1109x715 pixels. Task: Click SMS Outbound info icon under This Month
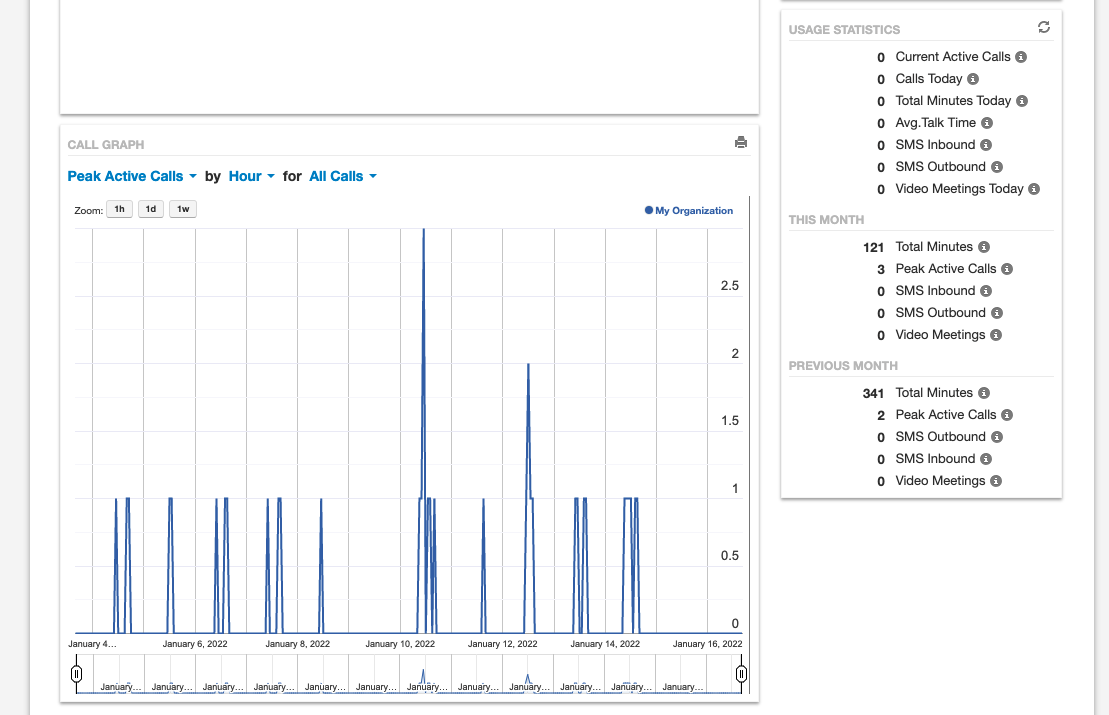[x=997, y=313]
